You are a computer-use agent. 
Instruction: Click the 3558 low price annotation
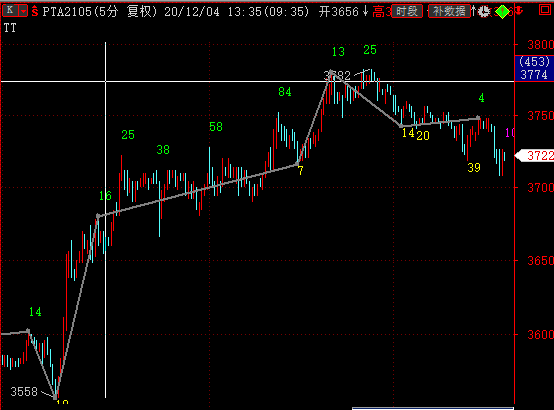pos(24,392)
